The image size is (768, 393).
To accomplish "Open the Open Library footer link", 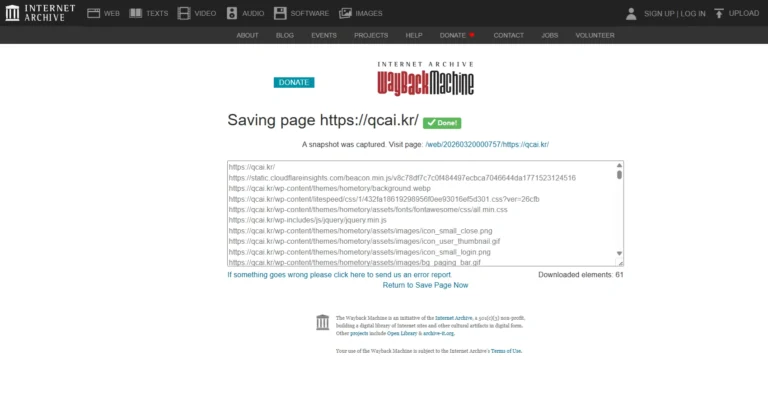I will pyautogui.click(x=402, y=334).
